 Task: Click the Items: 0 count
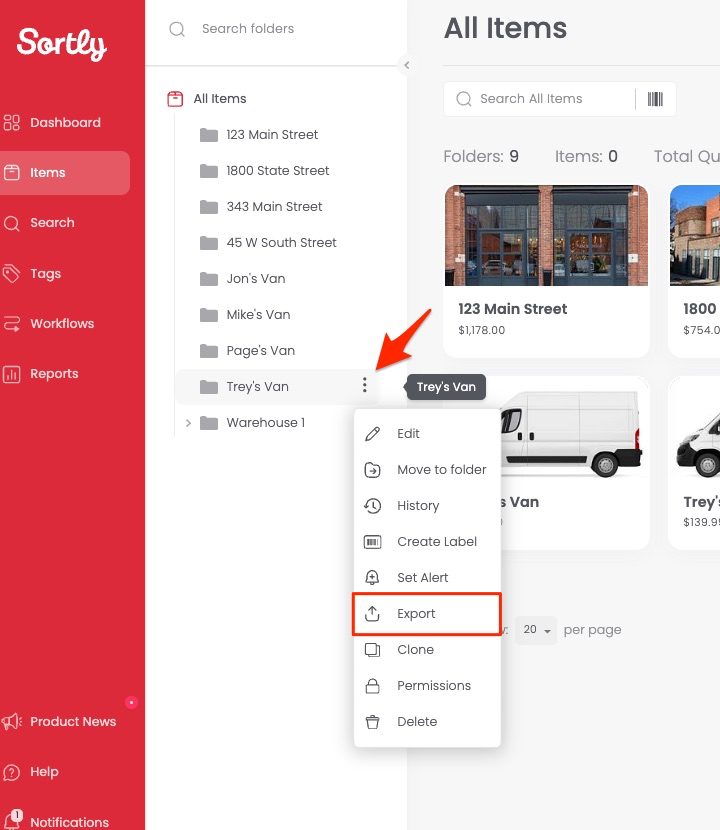point(586,156)
